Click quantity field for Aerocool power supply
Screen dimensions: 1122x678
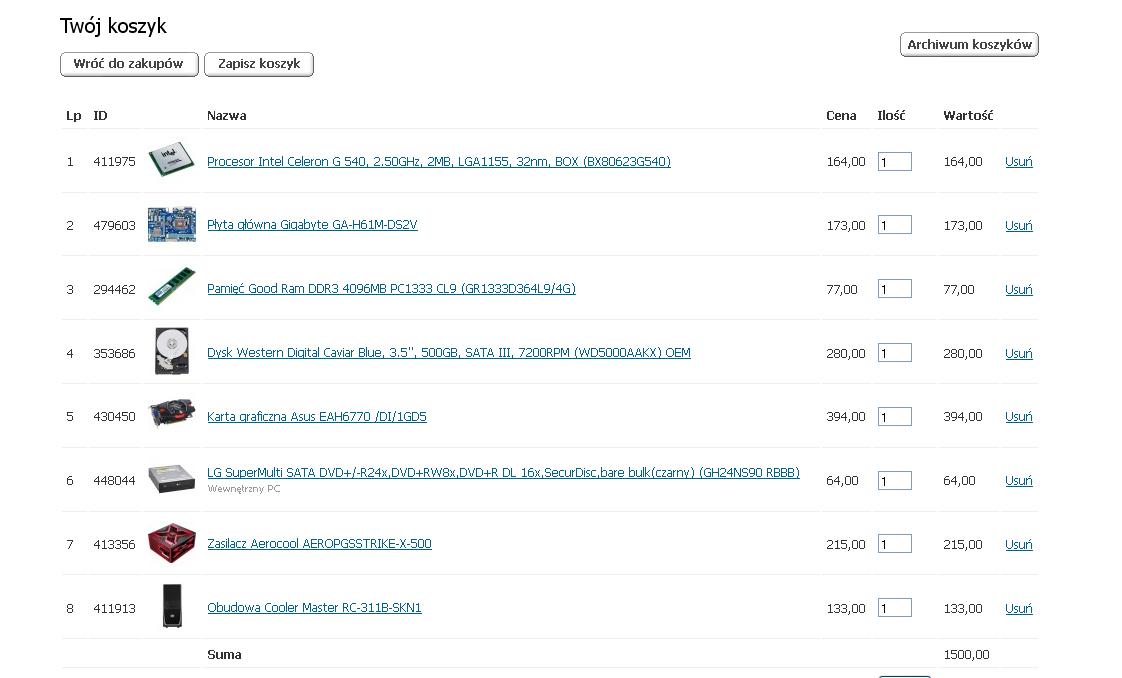[x=894, y=544]
